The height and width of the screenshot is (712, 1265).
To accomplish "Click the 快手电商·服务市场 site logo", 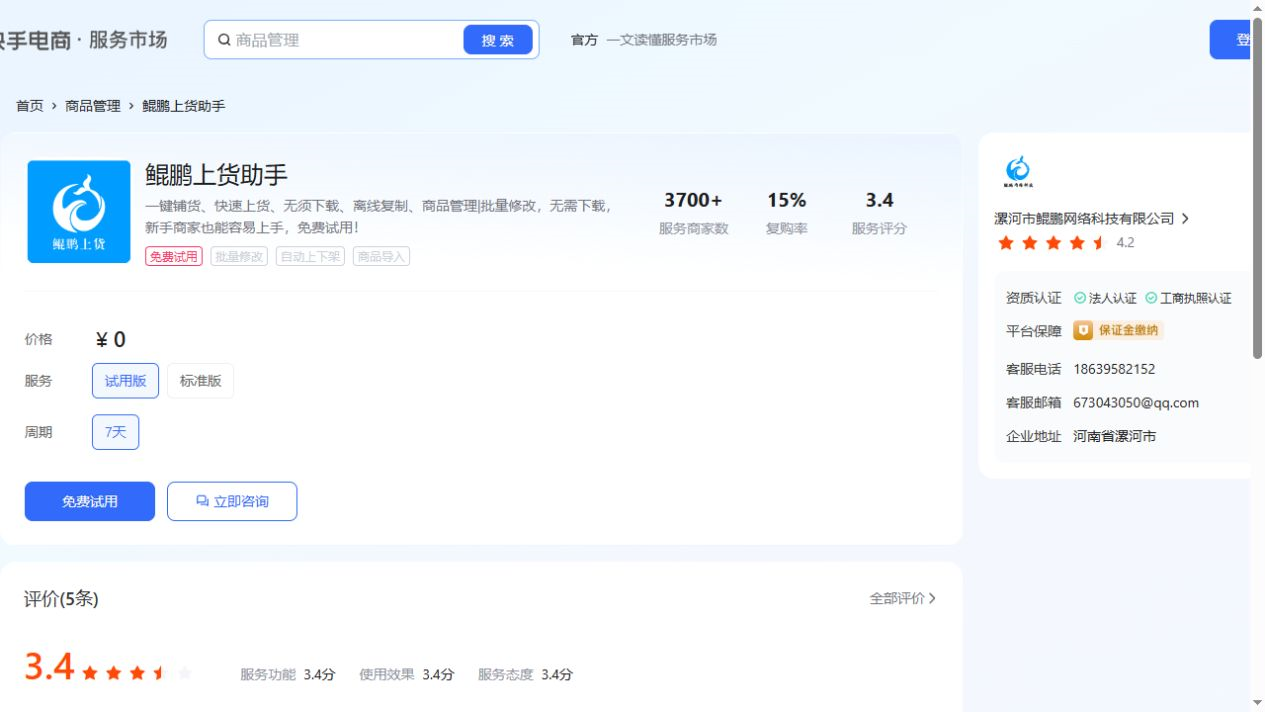I will pos(83,40).
